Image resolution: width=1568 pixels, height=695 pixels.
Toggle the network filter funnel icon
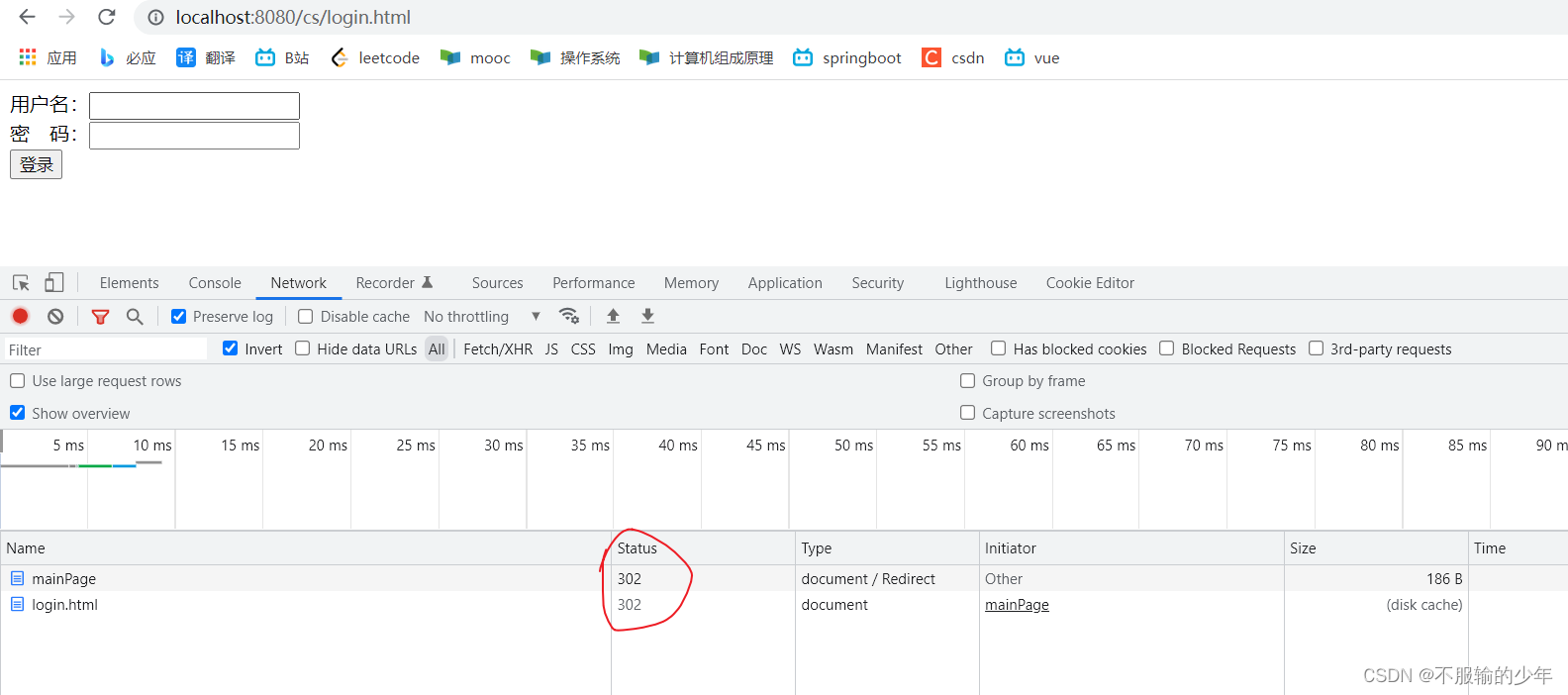click(100, 316)
